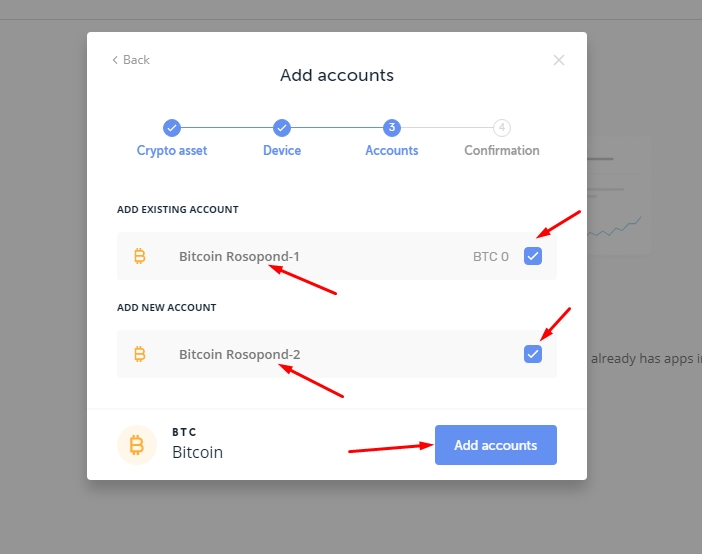Screen dimensions: 702x554
Task: Select the Confirmation step label
Action: (502, 150)
